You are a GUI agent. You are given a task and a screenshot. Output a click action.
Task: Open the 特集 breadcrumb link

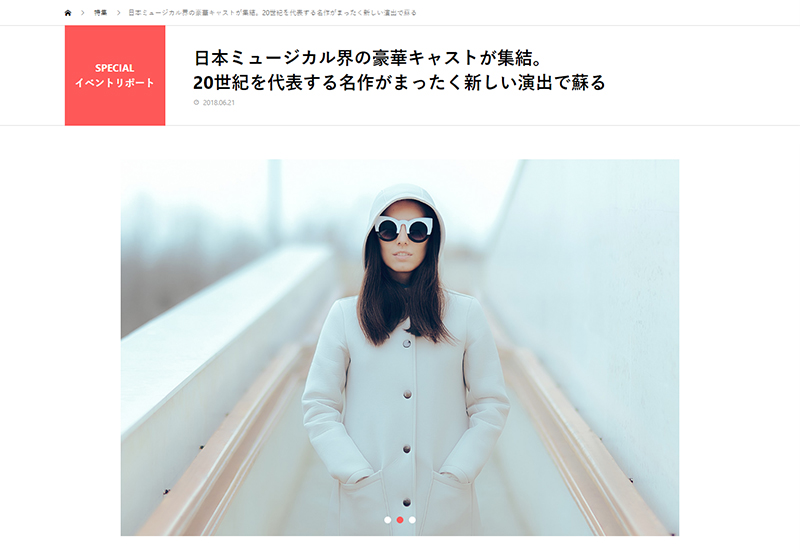click(x=101, y=13)
